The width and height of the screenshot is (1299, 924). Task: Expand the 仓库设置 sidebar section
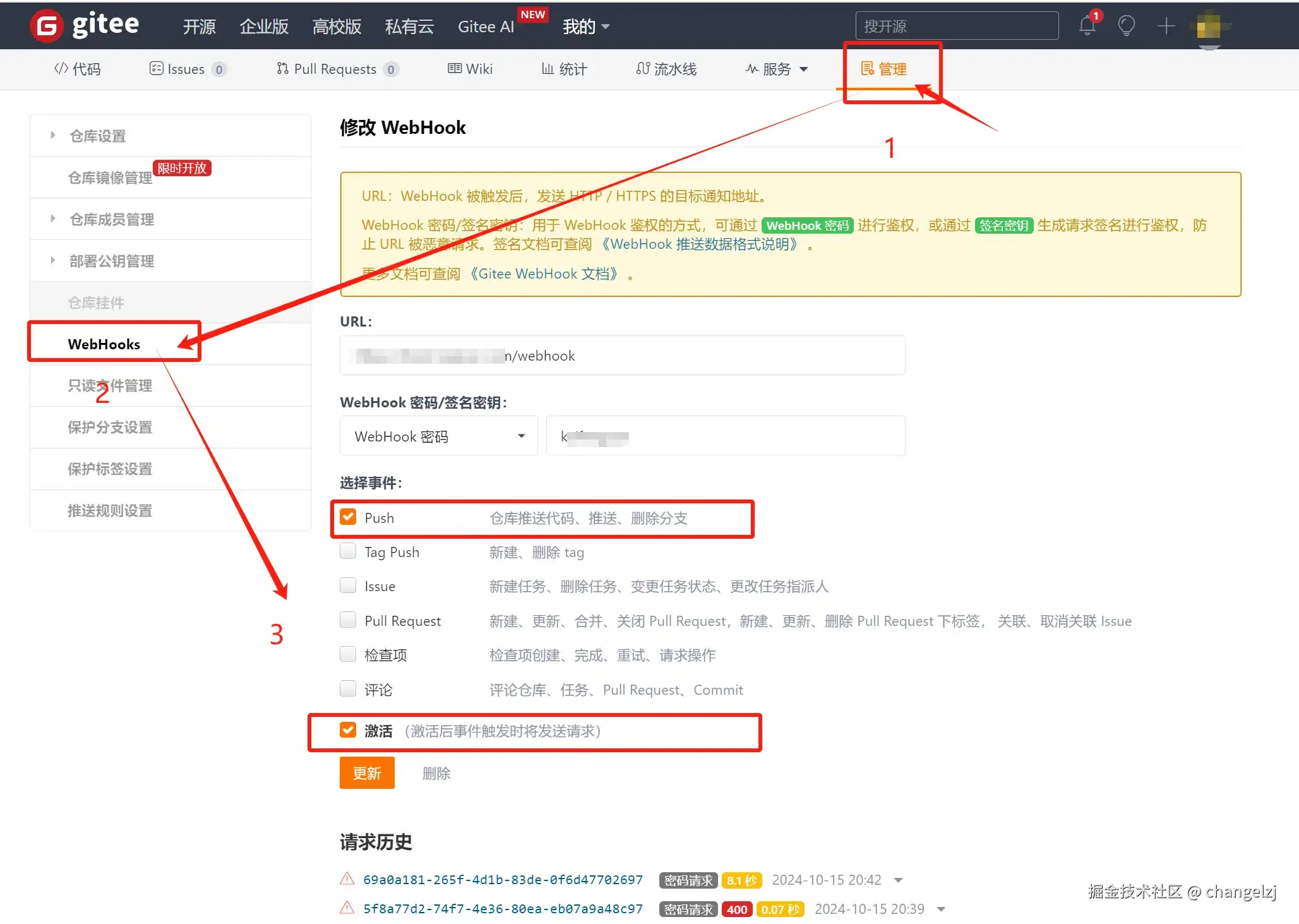point(97,136)
